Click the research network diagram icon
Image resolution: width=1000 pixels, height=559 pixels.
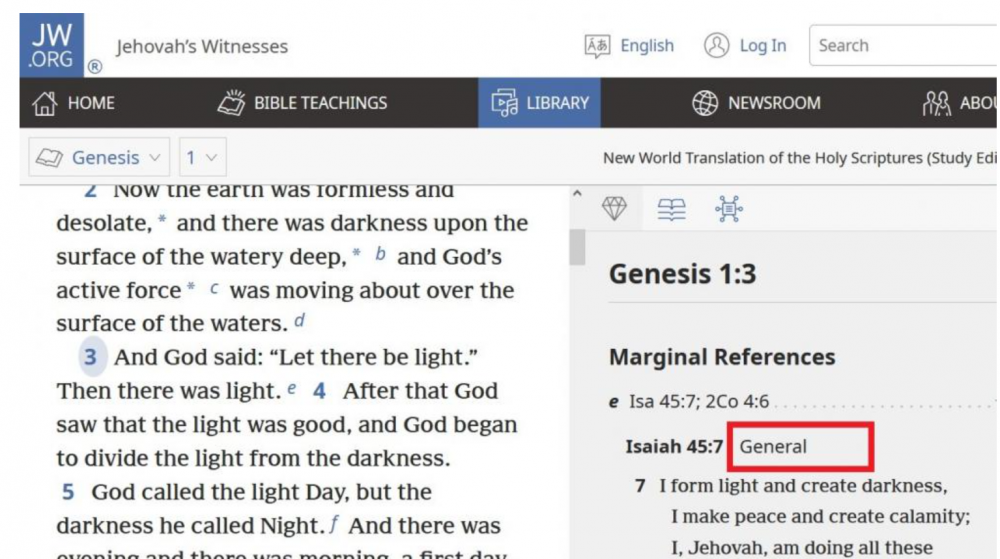click(x=727, y=208)
